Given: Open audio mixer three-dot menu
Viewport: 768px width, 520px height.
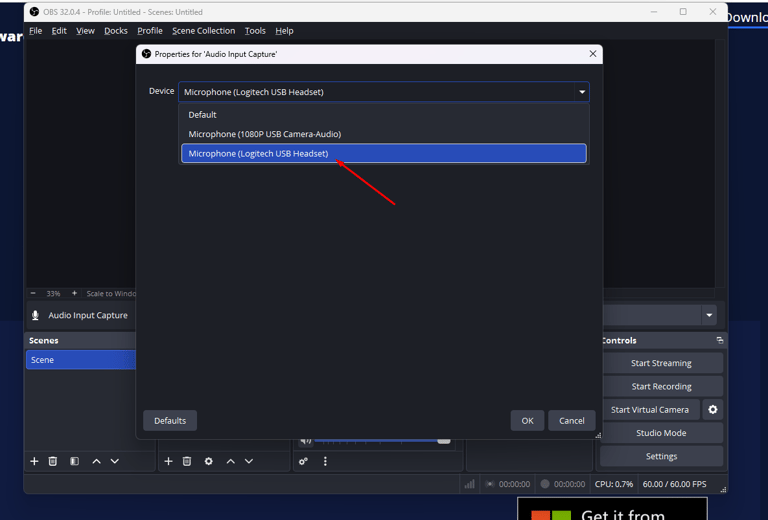Looking at the screenshot, I should [325, 461].
